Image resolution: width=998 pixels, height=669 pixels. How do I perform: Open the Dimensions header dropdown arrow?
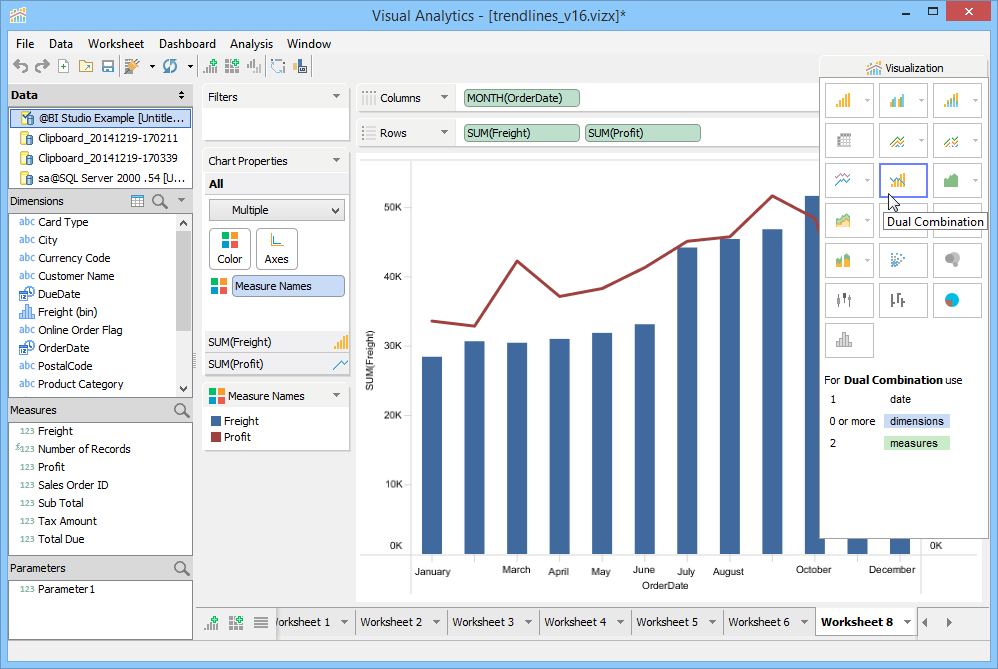181,201
